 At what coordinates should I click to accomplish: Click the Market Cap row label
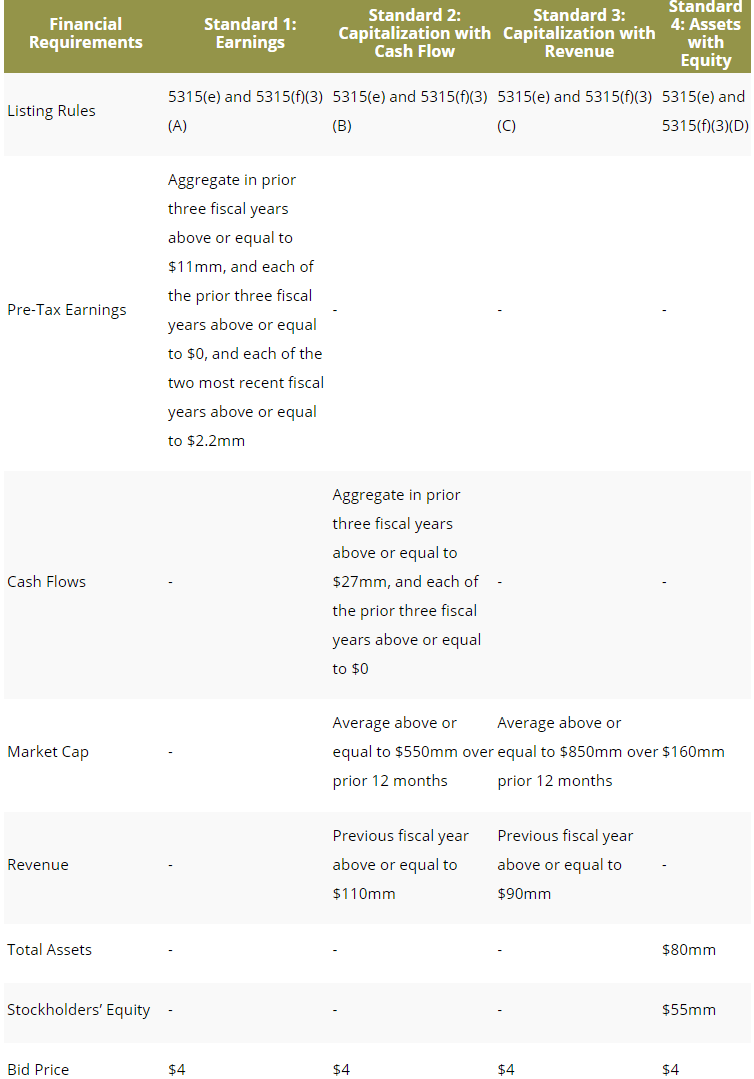(48, 752)
